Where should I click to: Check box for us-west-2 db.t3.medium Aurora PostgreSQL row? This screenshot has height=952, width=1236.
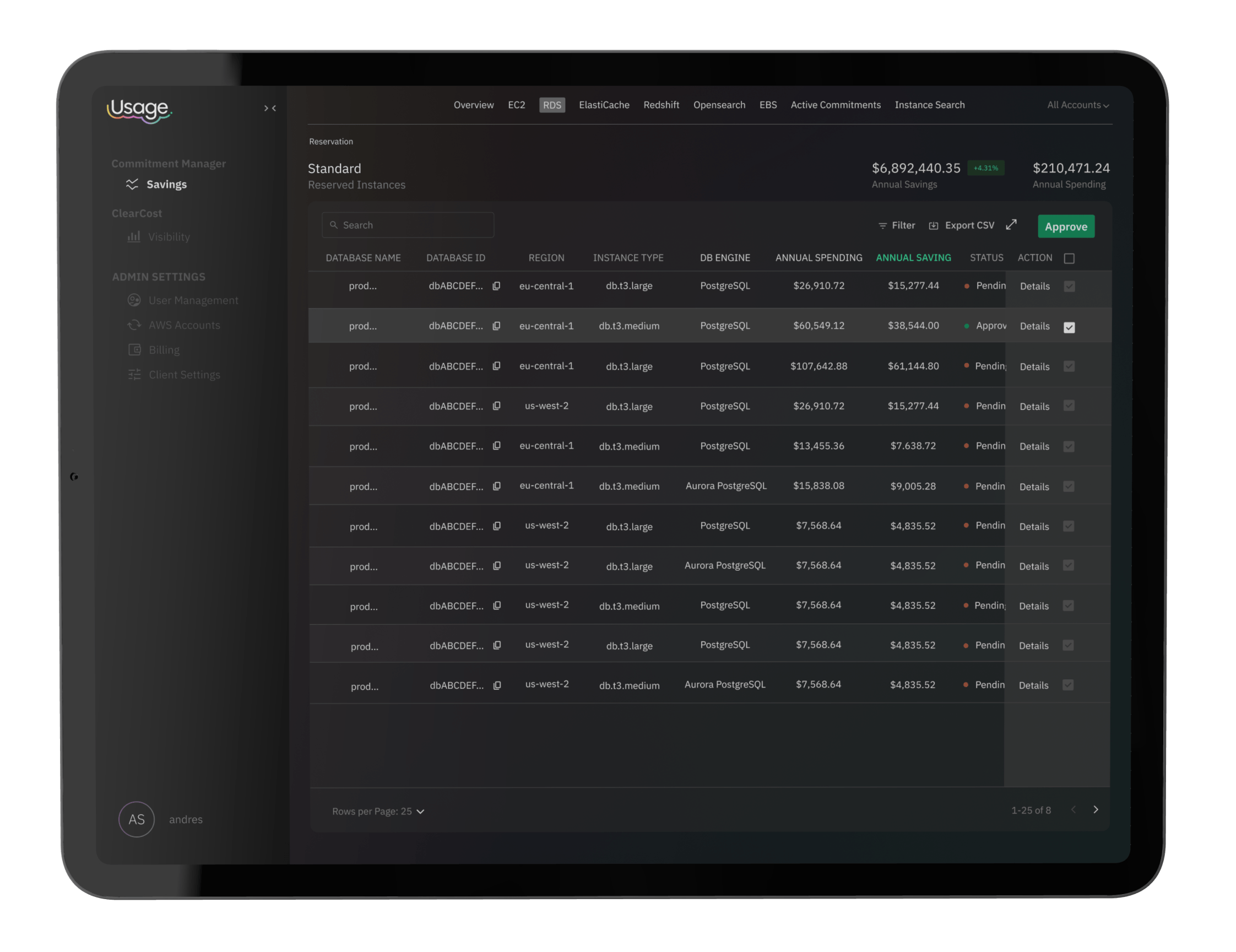[x=1068, y=685]
